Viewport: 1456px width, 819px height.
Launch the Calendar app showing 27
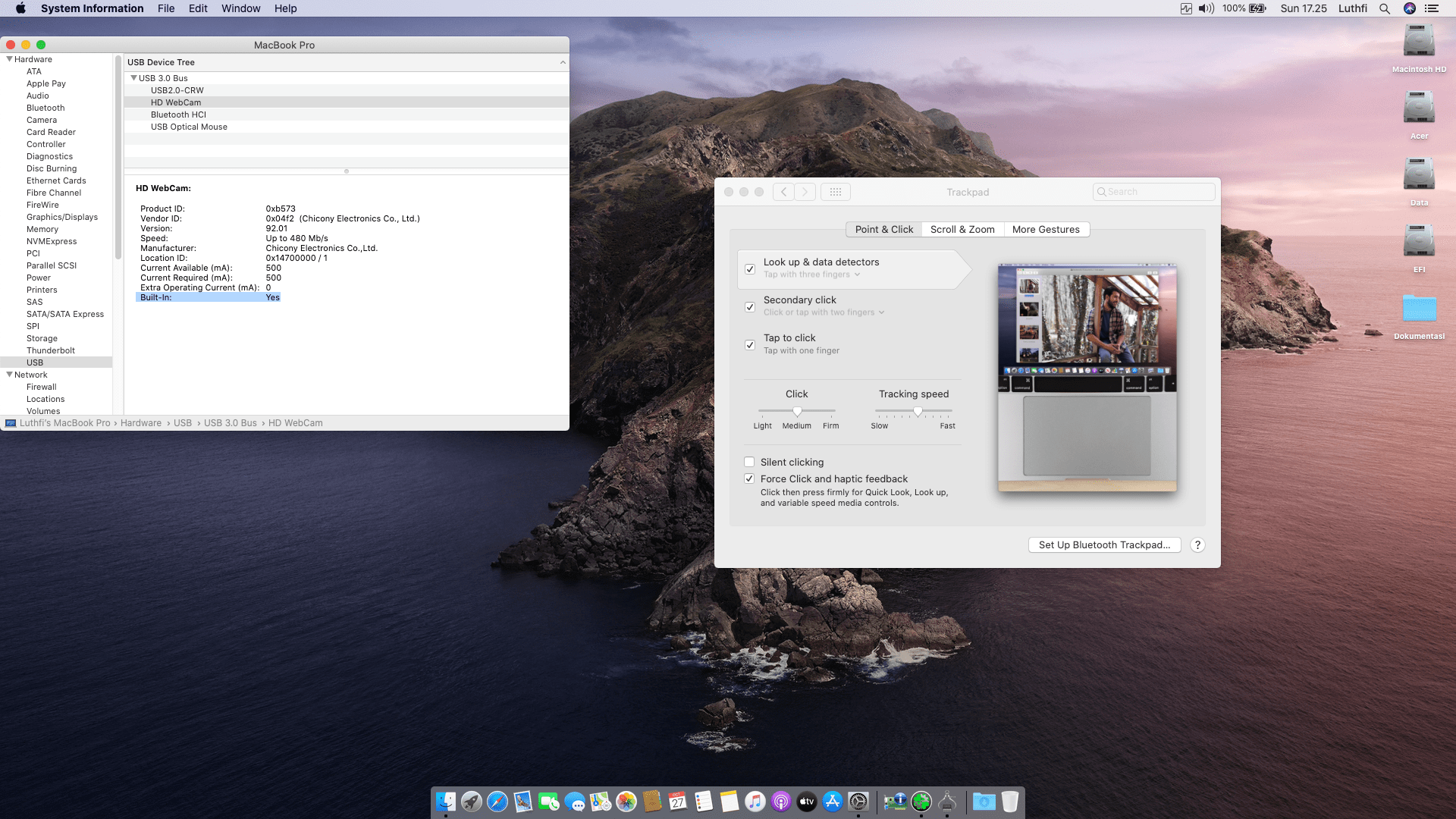pyautogui.click(x=676, y=802)
